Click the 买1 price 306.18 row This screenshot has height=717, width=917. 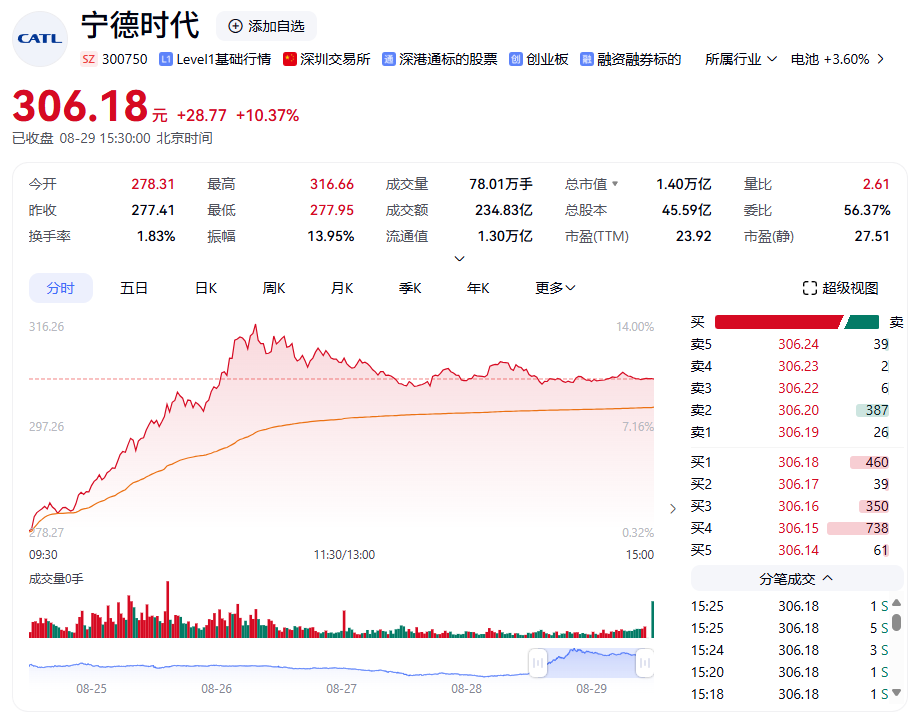[x=790, y=462]
